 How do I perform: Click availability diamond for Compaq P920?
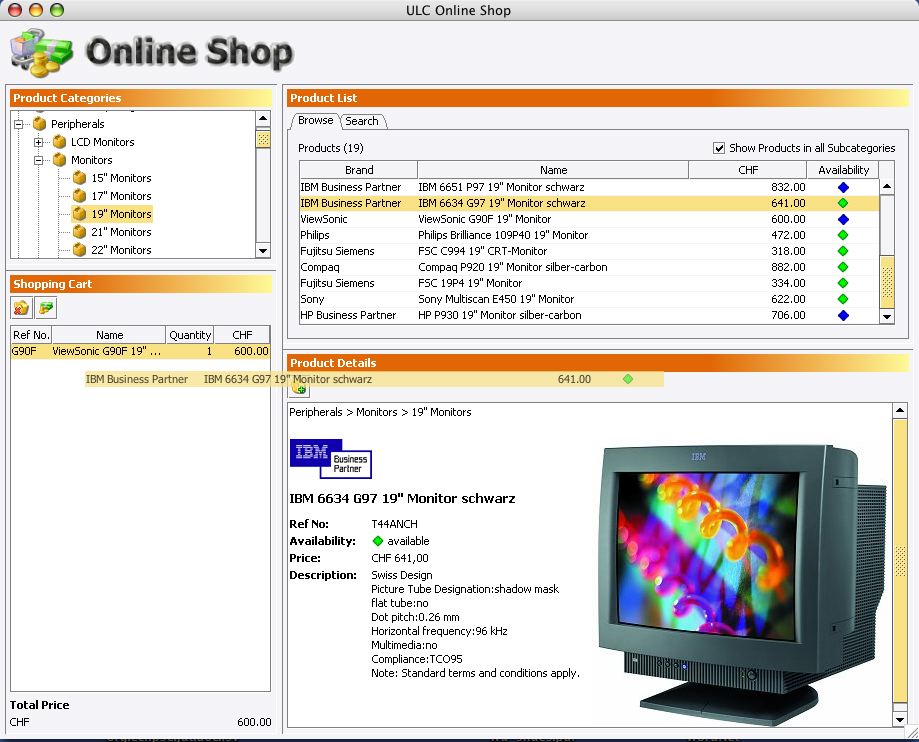coord(843,267)
